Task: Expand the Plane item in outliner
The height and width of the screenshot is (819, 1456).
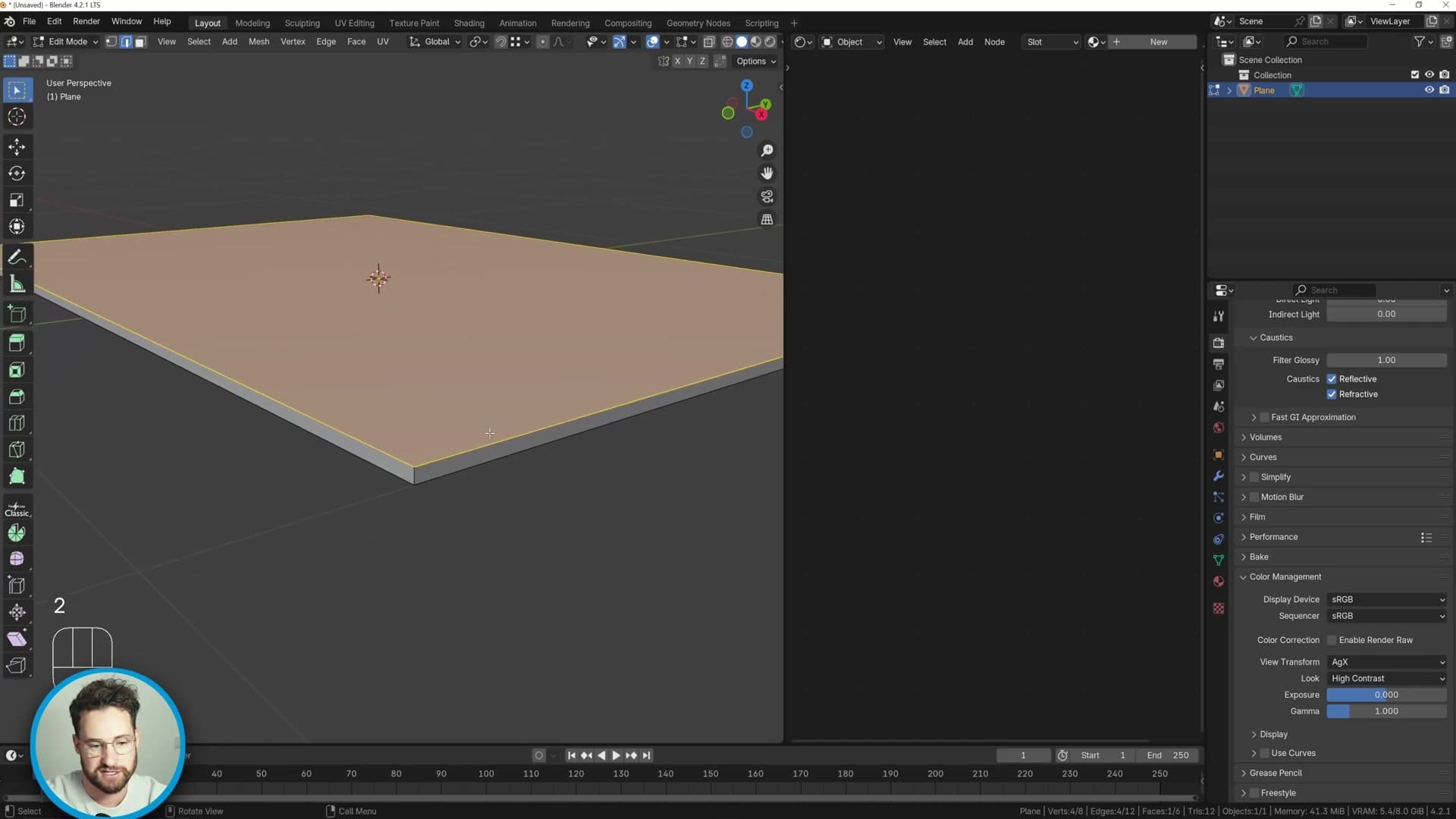Action: (1229, 90)
